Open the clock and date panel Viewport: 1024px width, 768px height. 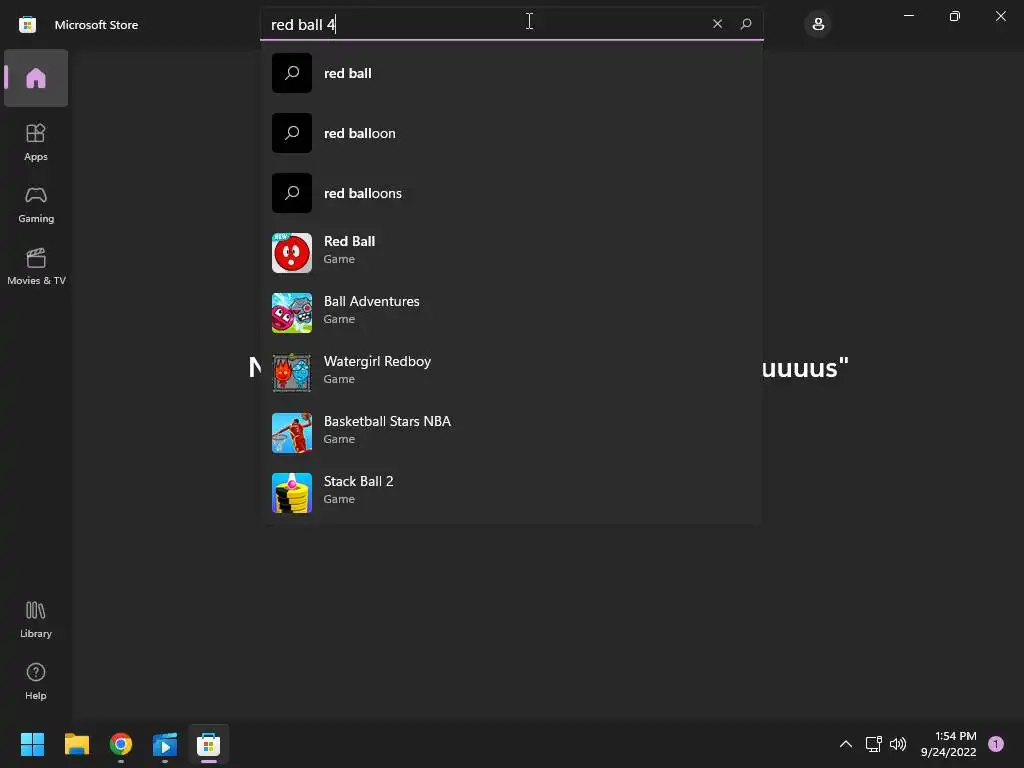948,744
